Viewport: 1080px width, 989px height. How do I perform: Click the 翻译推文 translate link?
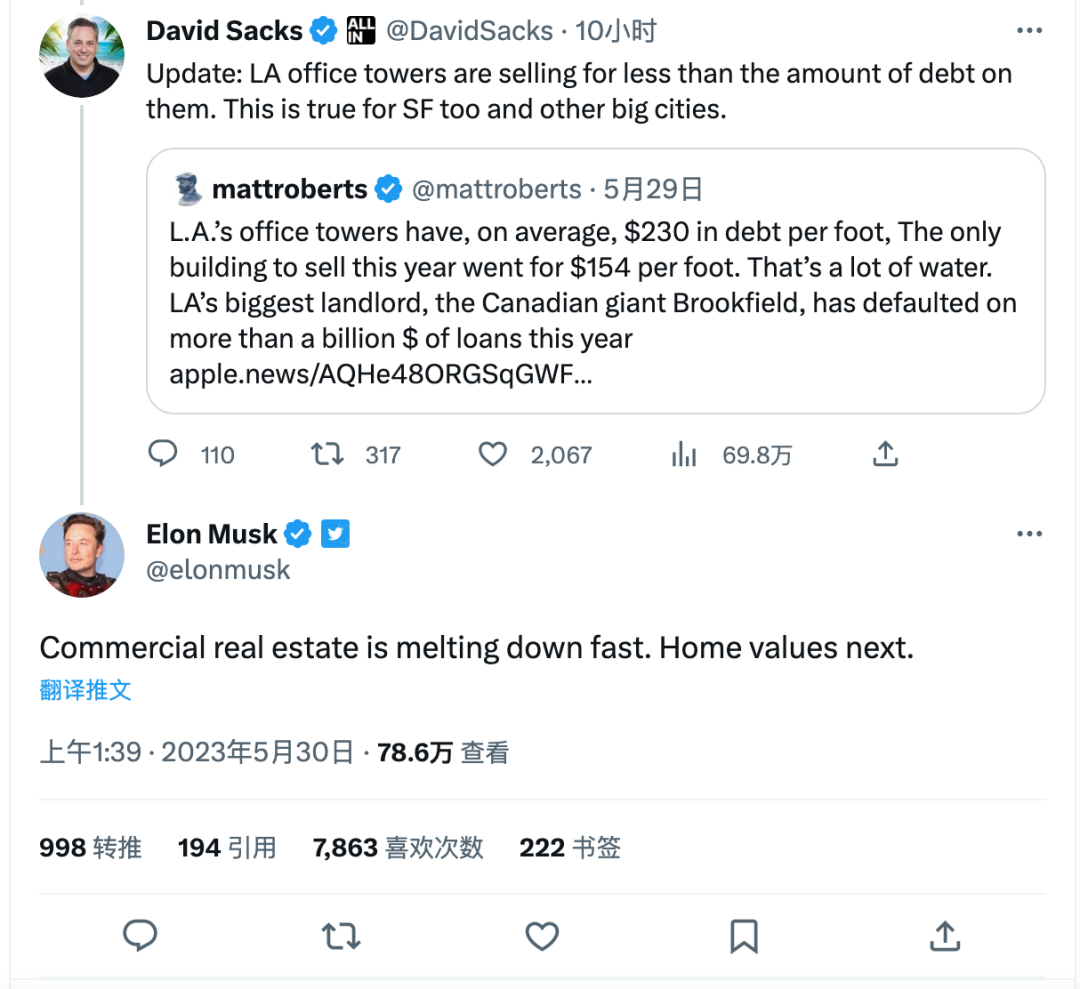point(86,690)
